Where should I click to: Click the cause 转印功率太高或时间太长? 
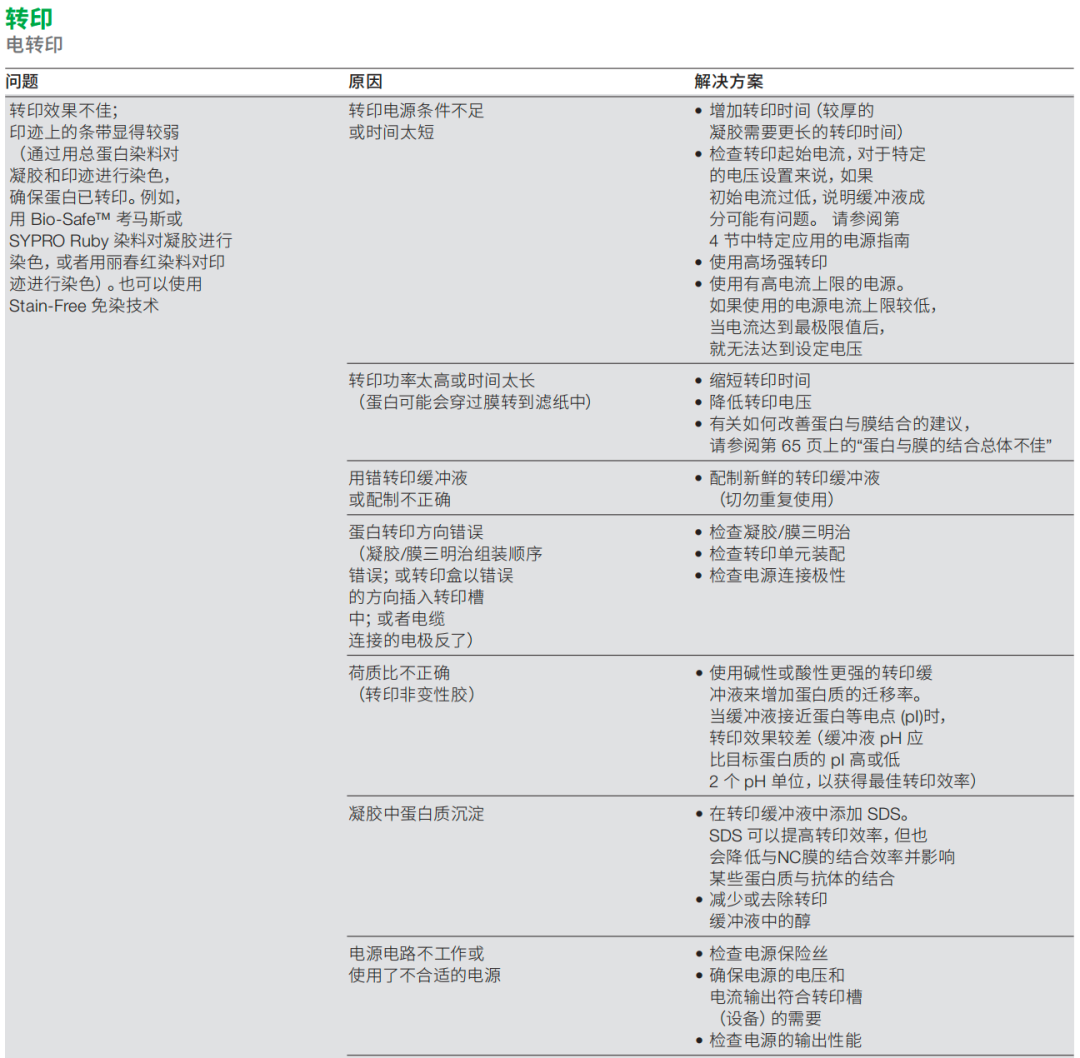click(x=442, y=381)
